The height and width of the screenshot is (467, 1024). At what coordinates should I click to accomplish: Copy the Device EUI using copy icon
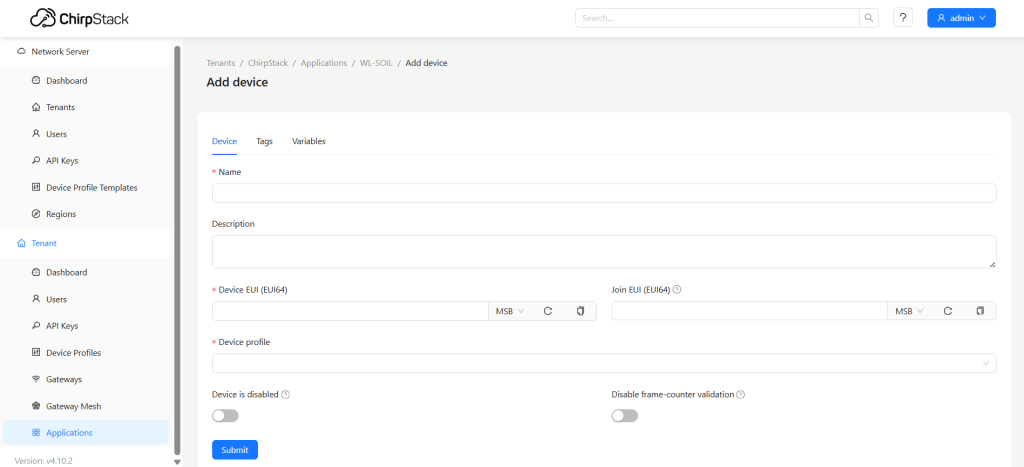point(580,311)
